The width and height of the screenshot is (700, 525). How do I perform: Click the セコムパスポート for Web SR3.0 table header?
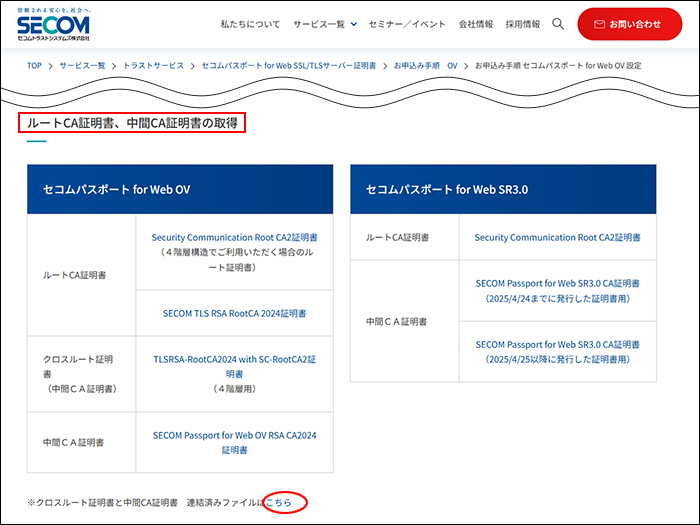(503, 189)
